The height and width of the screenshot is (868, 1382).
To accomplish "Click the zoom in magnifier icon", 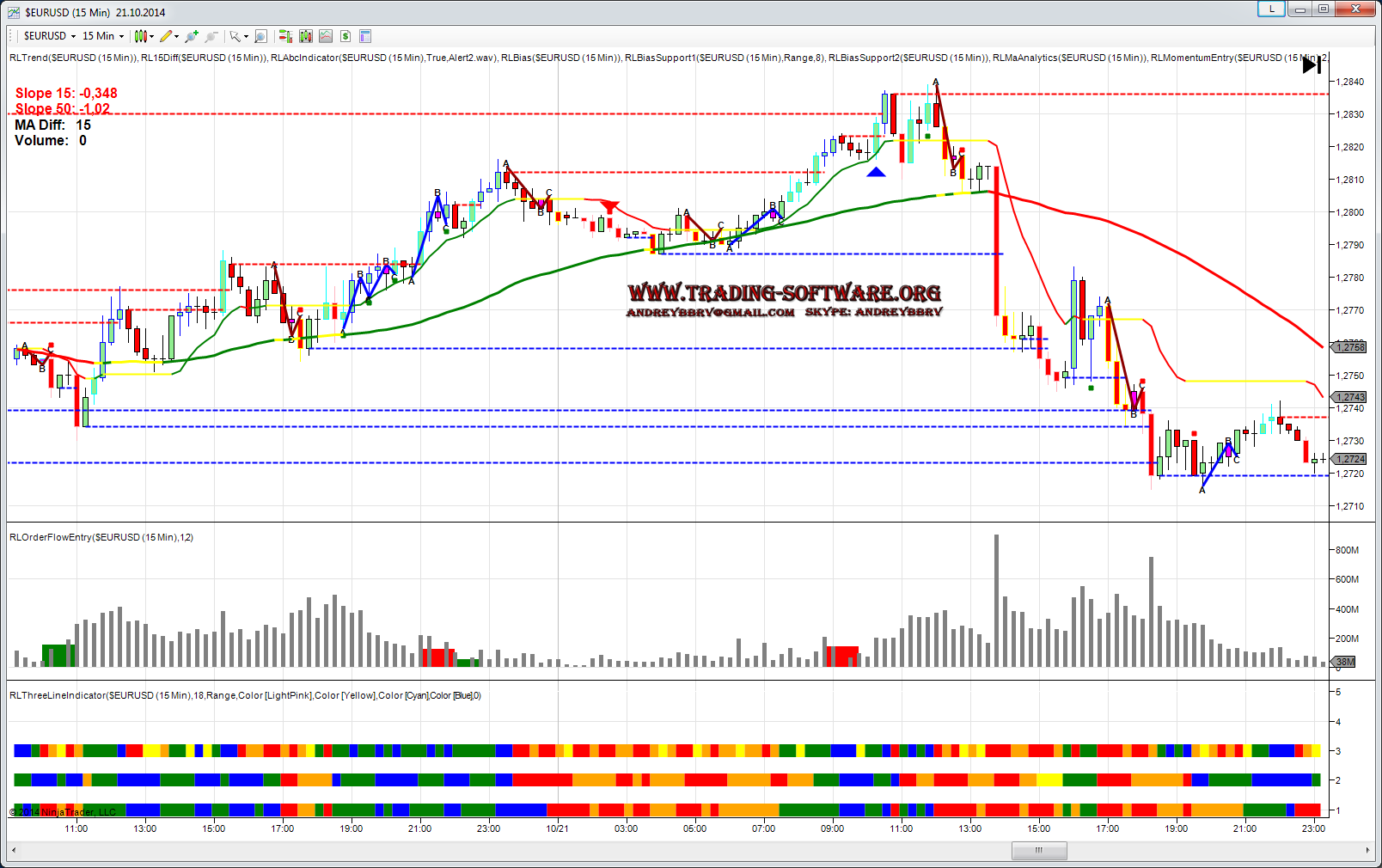I will point(191,36).
